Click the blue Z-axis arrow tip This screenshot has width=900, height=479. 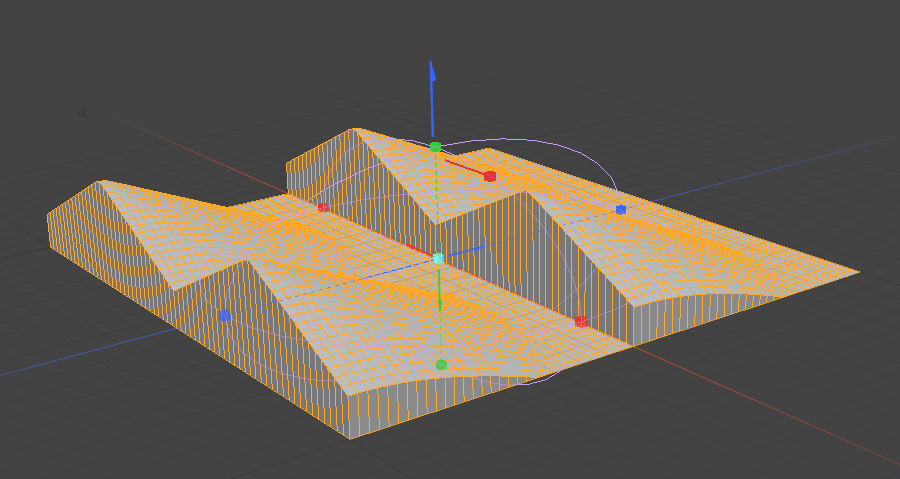(432, 70)
